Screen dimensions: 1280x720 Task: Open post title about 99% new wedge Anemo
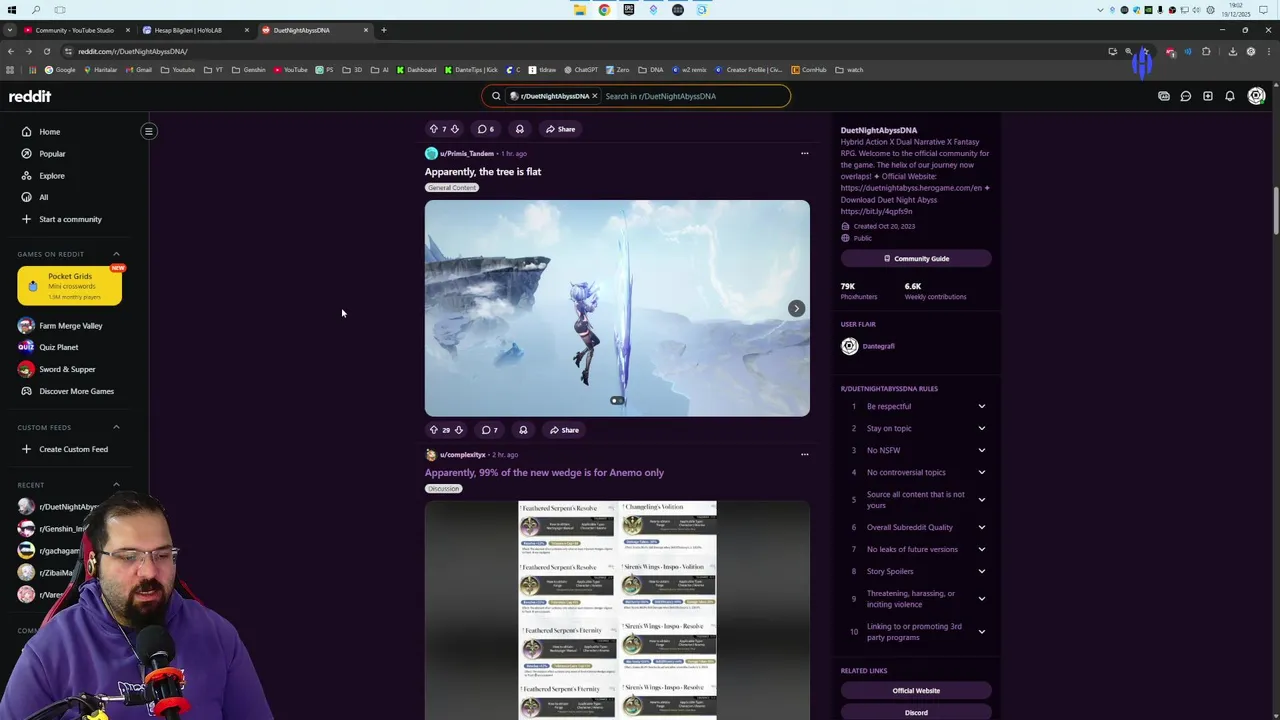544,472
